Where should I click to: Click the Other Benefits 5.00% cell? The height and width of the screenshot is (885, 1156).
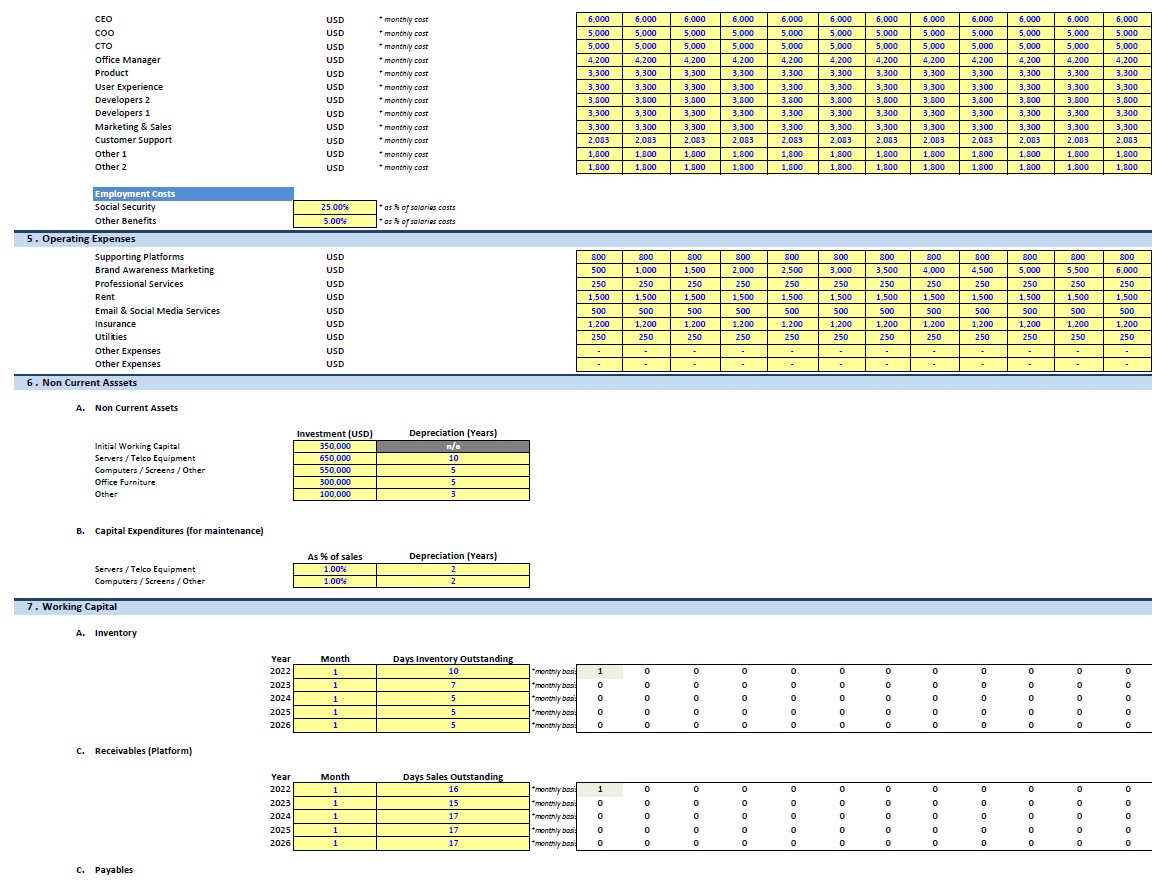coord(335,221)
